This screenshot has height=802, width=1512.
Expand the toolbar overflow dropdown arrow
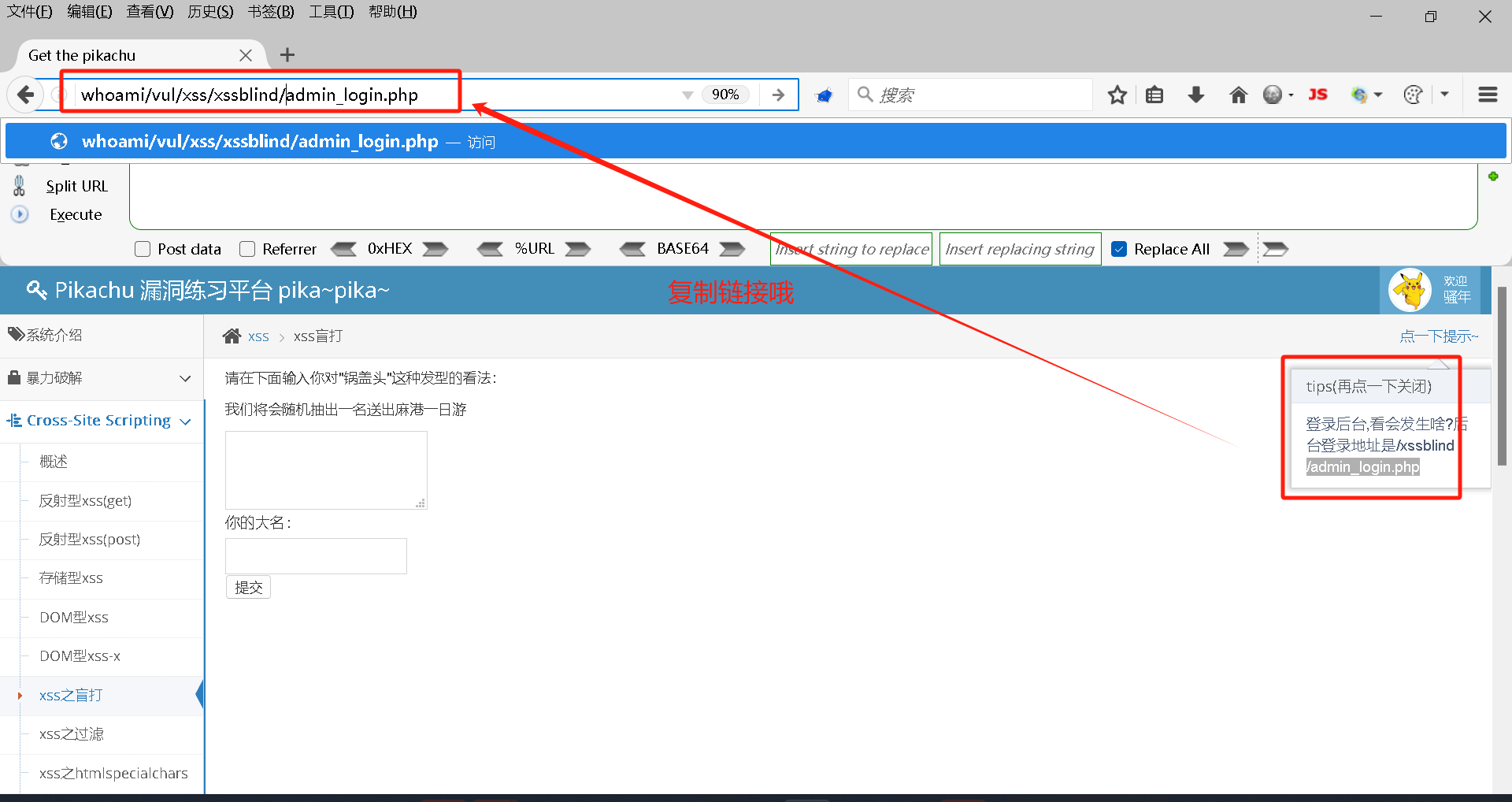point(1444,95)
